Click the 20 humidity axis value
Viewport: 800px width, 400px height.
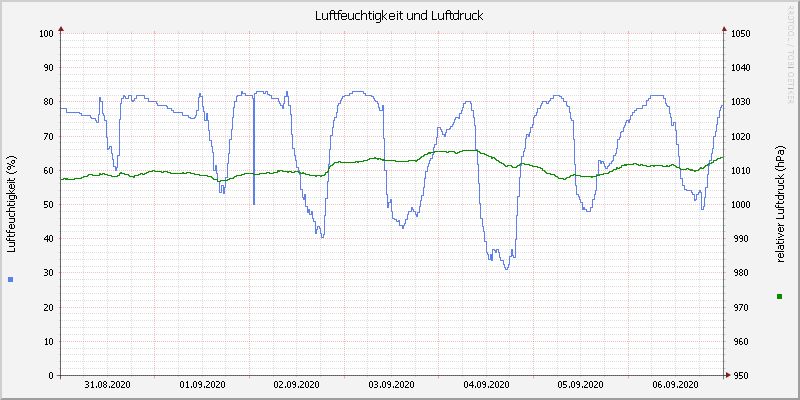[48, 307]
